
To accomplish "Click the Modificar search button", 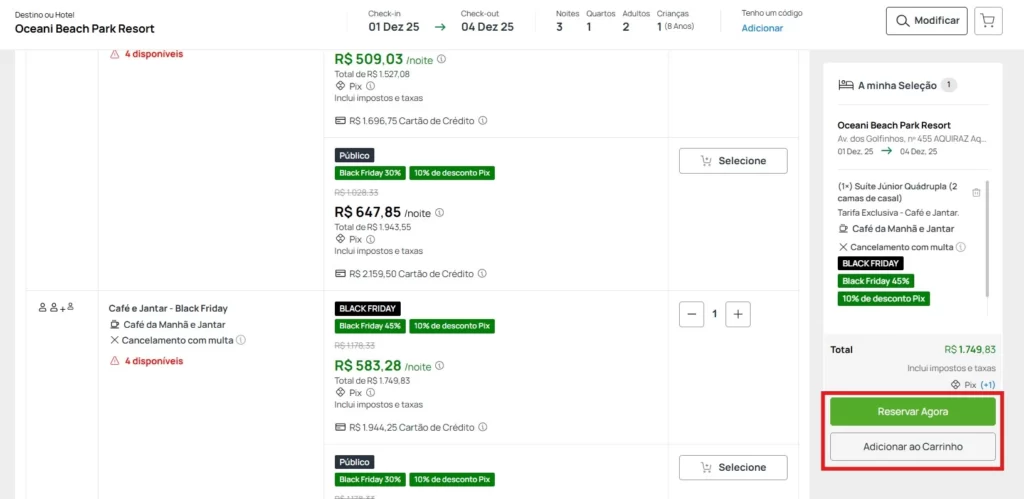I will tap(927, 21).
